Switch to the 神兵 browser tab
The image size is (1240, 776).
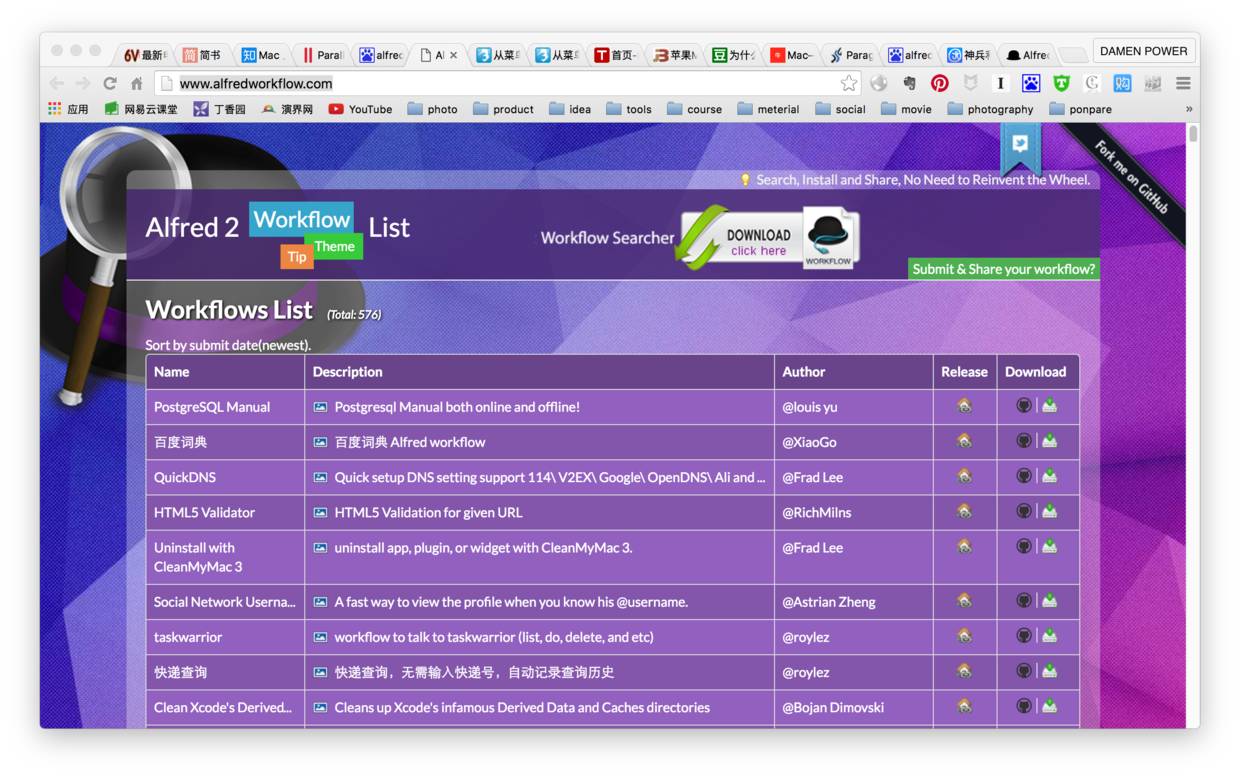click(x=968, y=55)
